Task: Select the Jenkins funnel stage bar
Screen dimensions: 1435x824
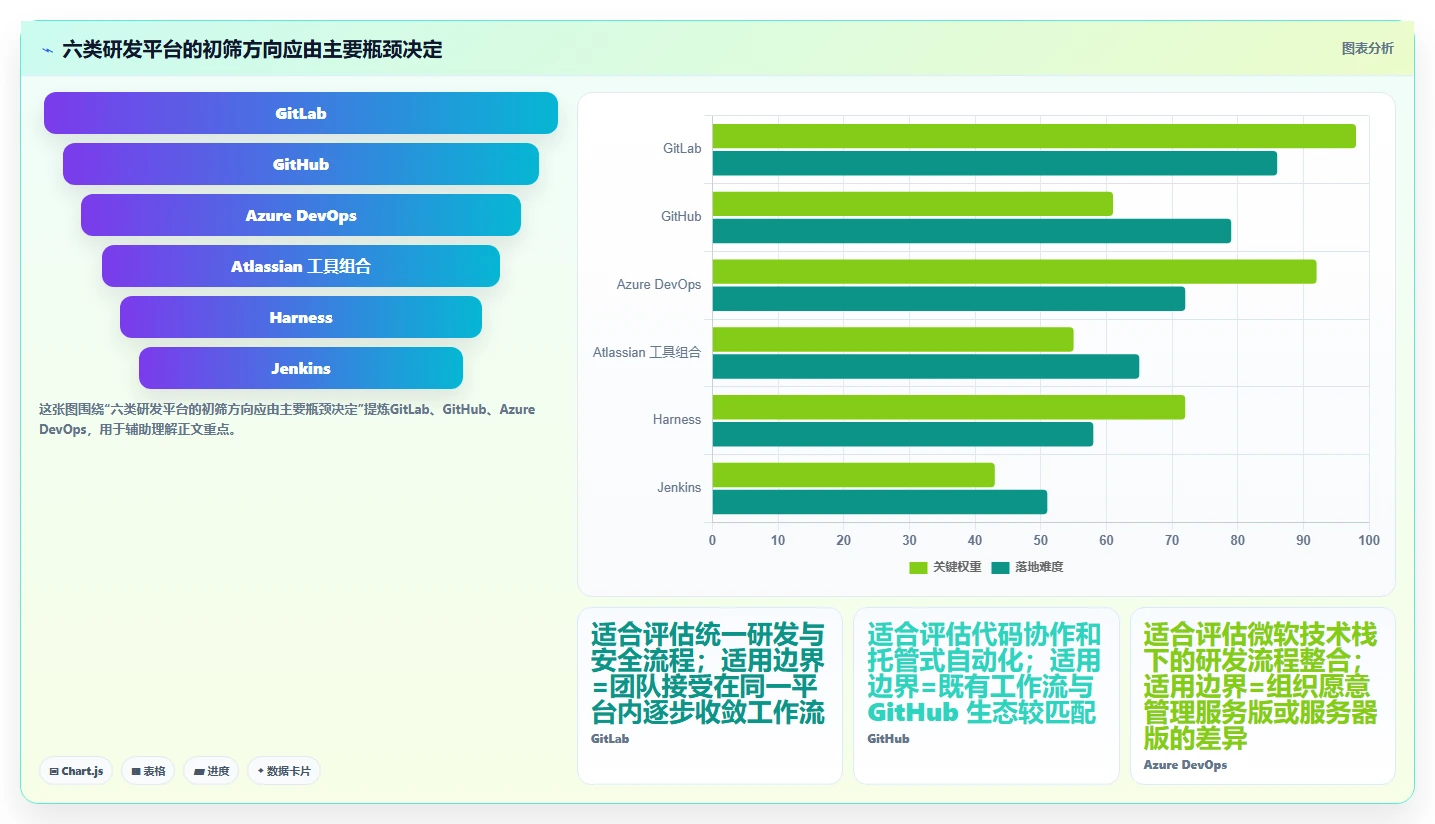Action: 301,368
